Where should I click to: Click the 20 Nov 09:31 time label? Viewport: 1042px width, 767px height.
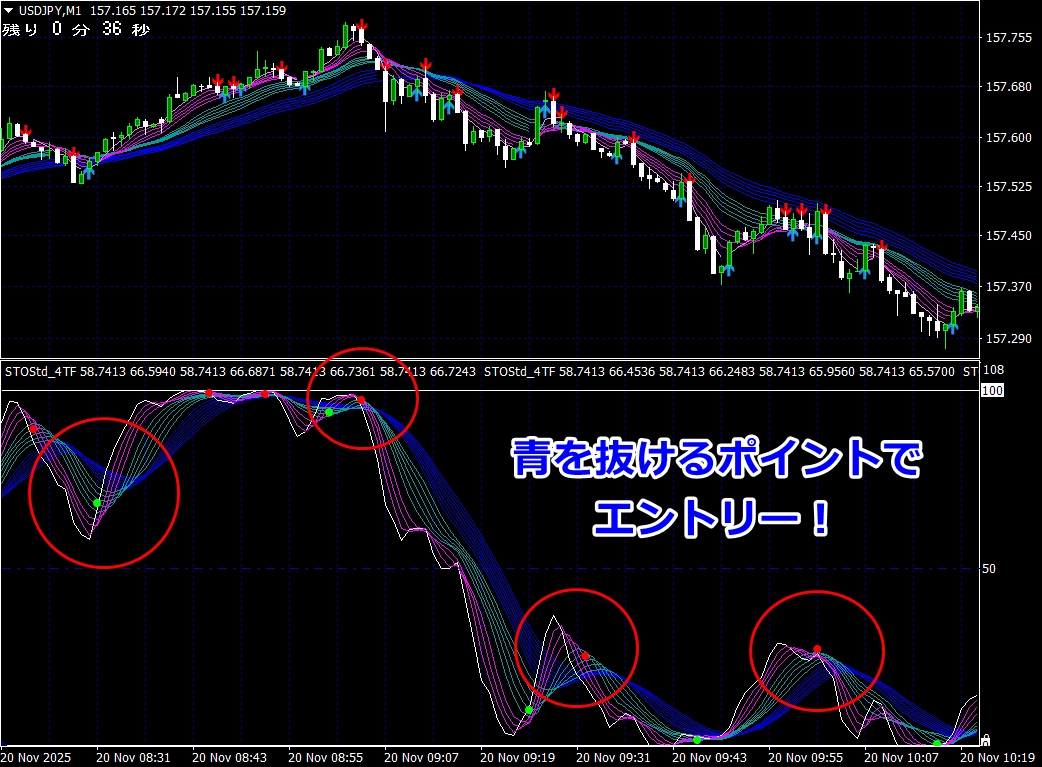(x=613, y=758)
